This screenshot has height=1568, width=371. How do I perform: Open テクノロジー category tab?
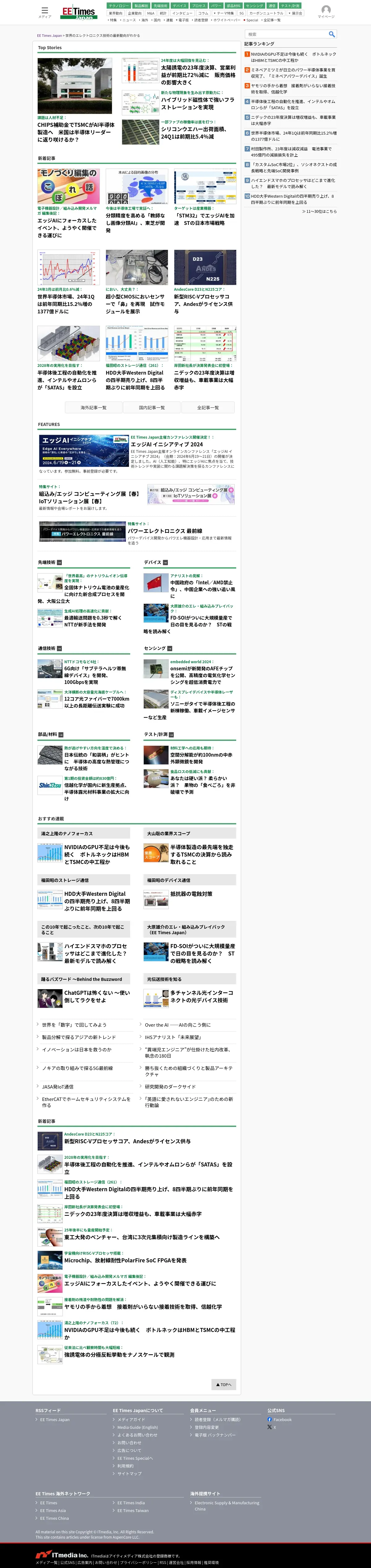(x=119, y=6)
